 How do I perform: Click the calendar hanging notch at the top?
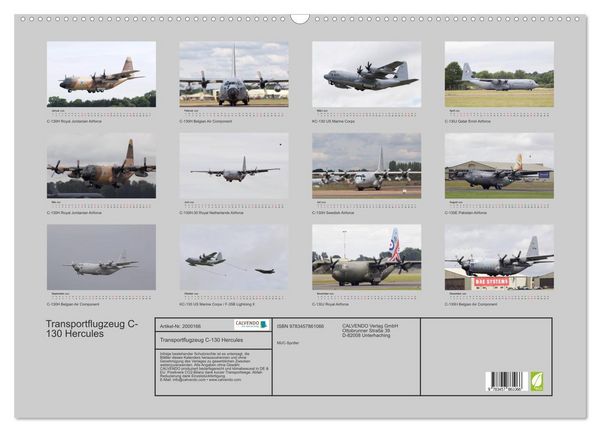(300, 18)
